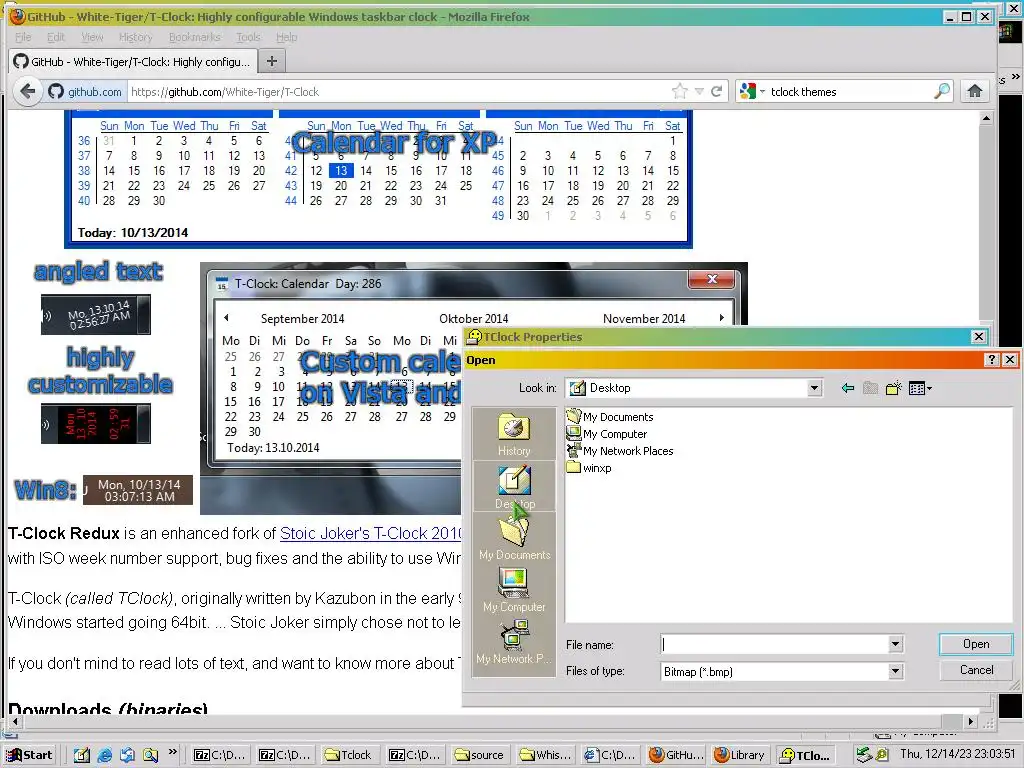Launch Internet Explorer from quick launch
This screenshot has width=1024, height=768.
[104, 755]
